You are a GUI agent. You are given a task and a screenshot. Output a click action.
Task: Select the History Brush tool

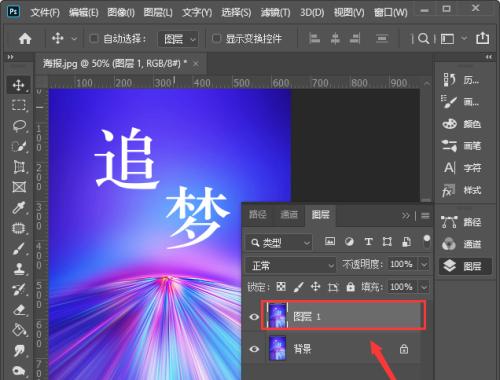19,289
